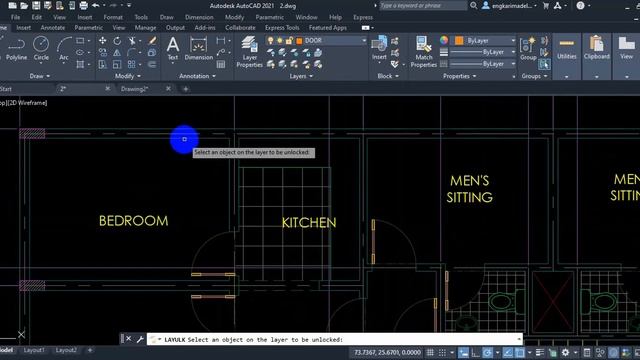Screen dimensions: 640x360
Task: Expand the Properties panel
Action: coord(460,76)
